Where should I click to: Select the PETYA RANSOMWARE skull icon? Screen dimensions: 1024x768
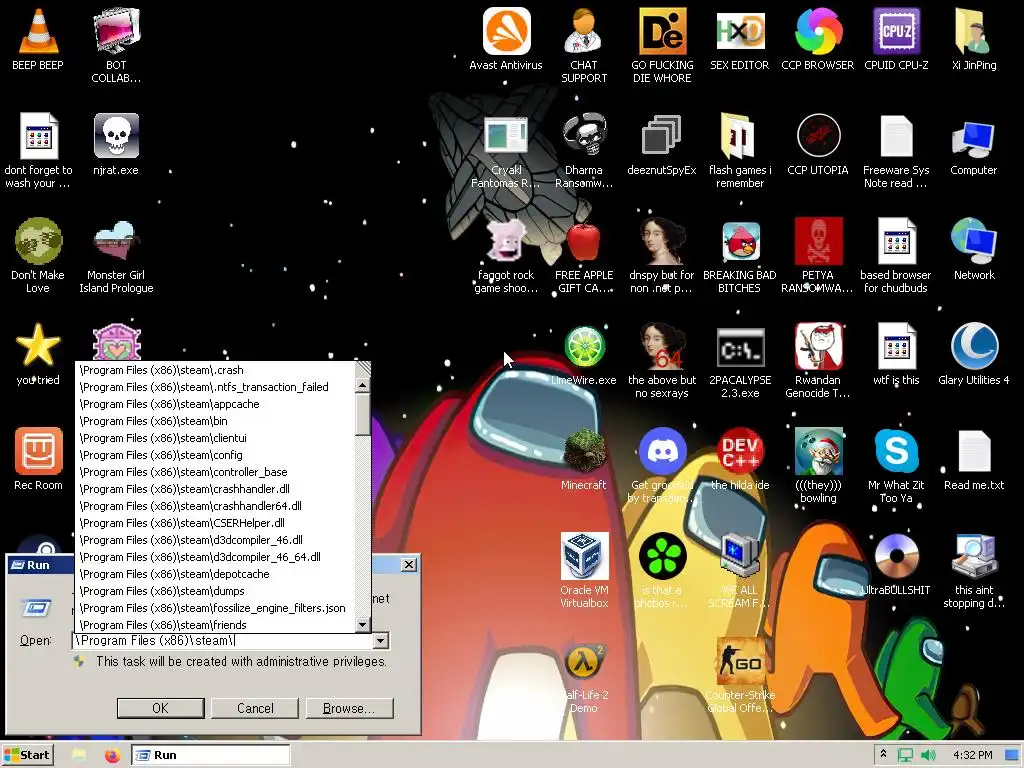coord(818,241)
